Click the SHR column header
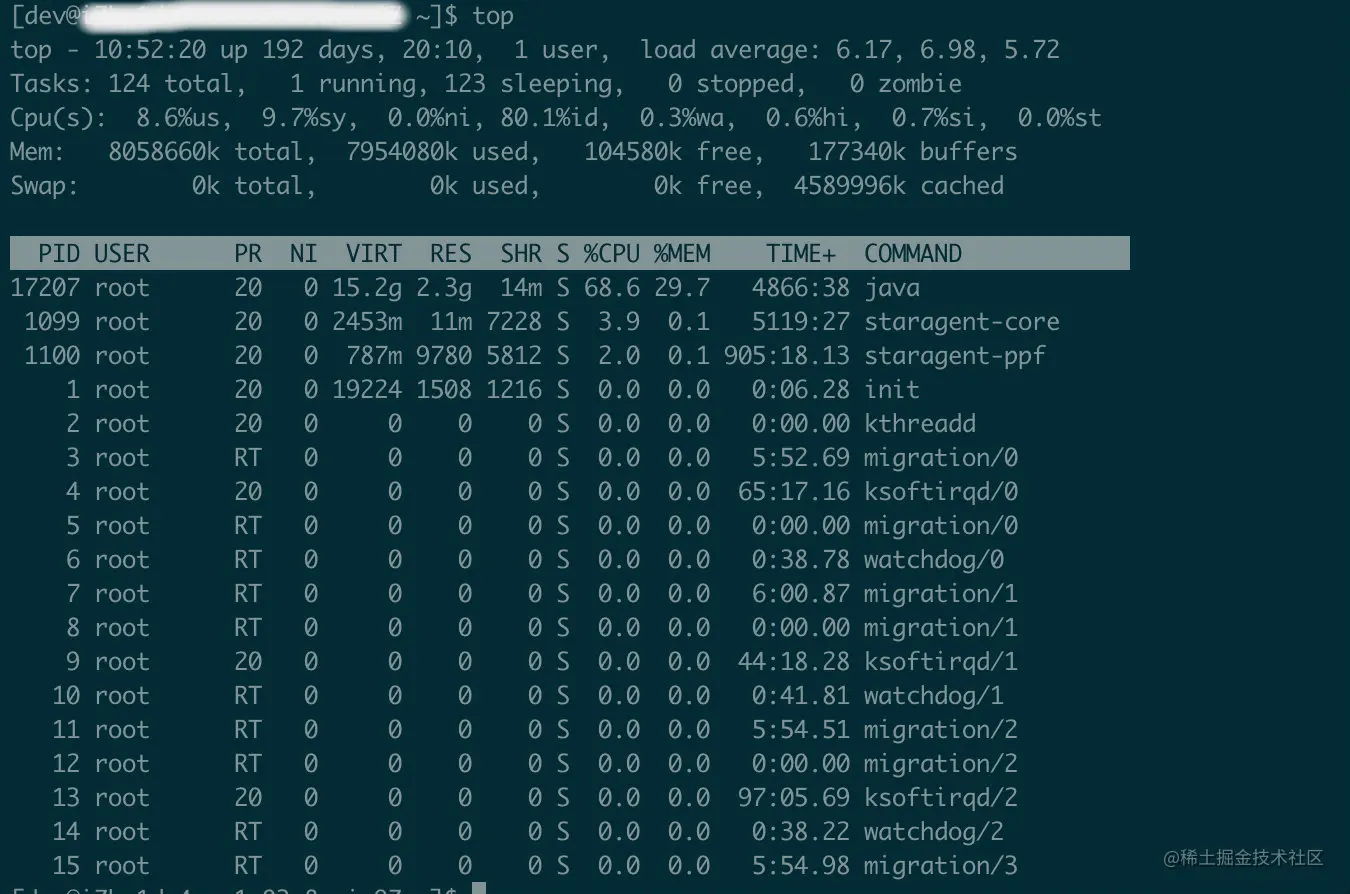Image resolution: width=1350 pixels, height=894 pixels. pos(521,254)
